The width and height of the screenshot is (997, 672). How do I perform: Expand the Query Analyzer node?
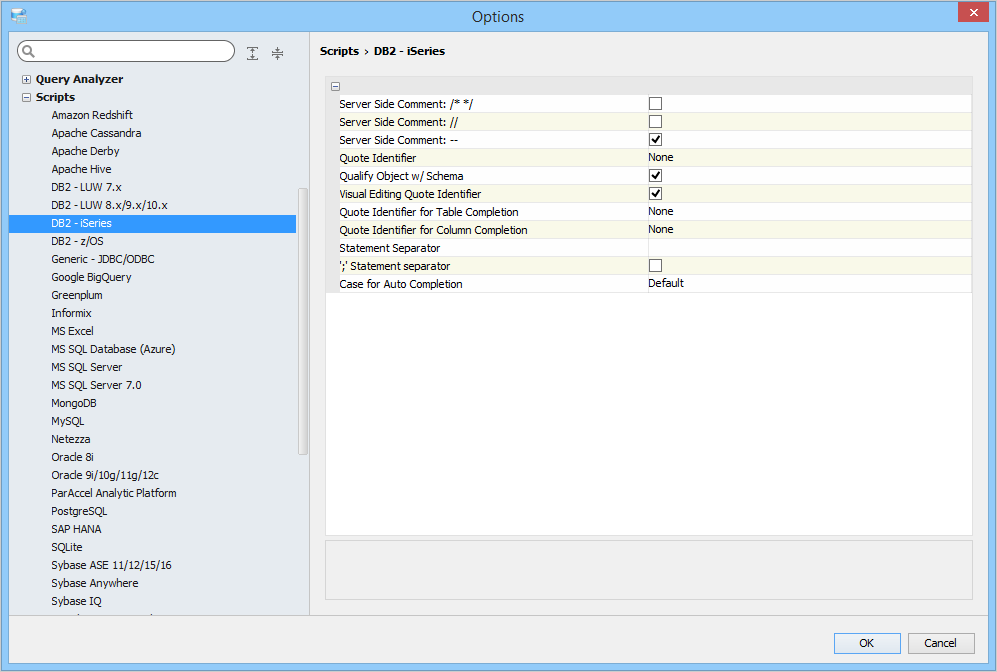tap(26, 79)
